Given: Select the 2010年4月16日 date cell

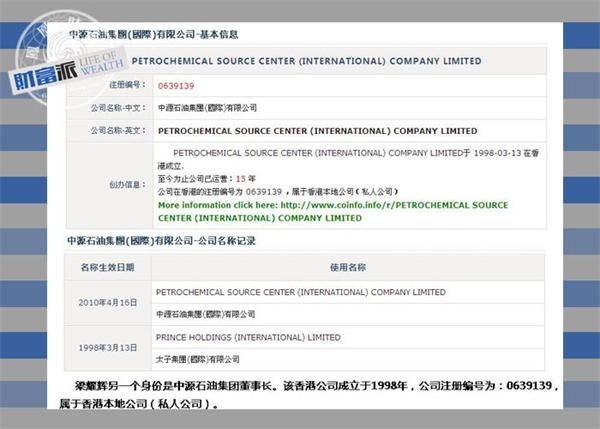Looking at the screenshot, I should point(108,303).
